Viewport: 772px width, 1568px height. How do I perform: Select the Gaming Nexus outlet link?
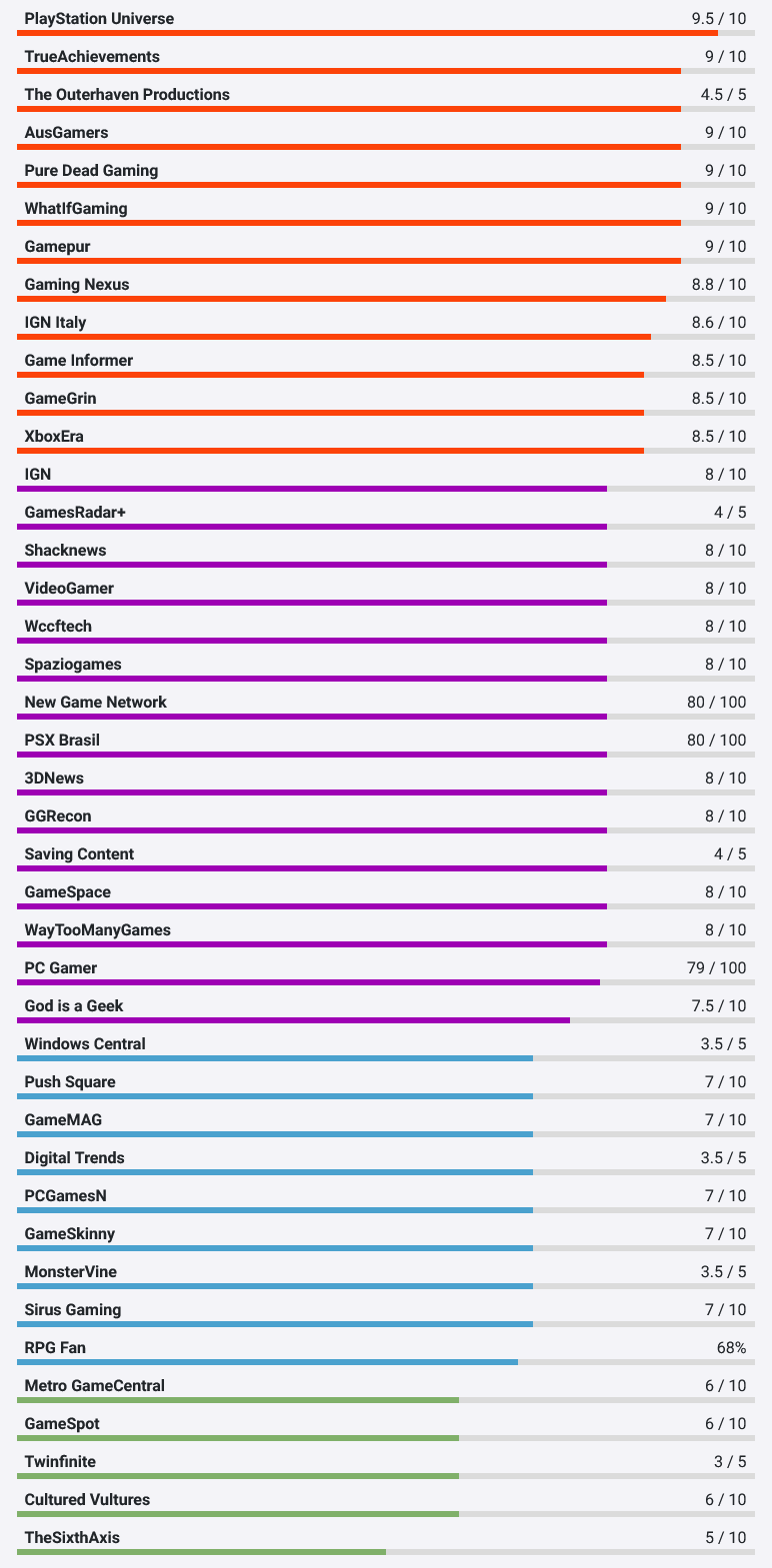point(77,285)
